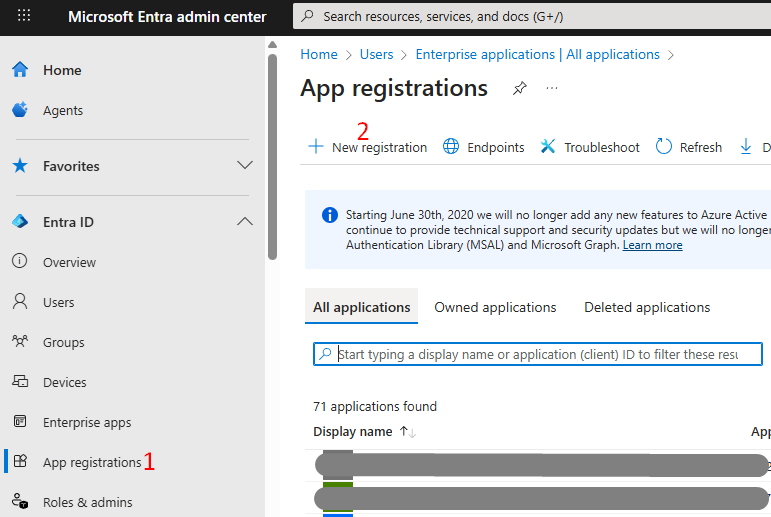Sort by Display name column header

click(353, 432)
